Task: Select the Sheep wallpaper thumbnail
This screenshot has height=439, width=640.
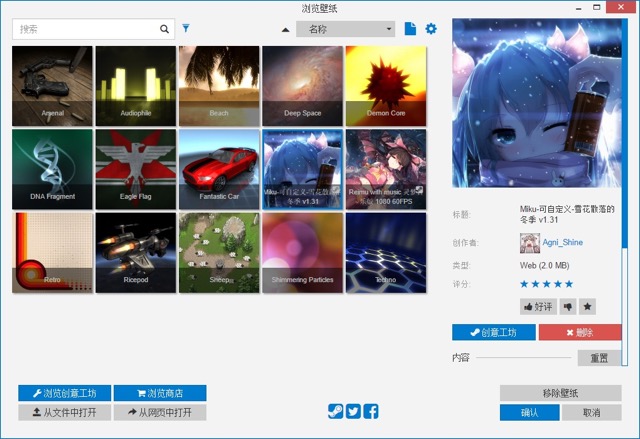Action: (219, 253)
